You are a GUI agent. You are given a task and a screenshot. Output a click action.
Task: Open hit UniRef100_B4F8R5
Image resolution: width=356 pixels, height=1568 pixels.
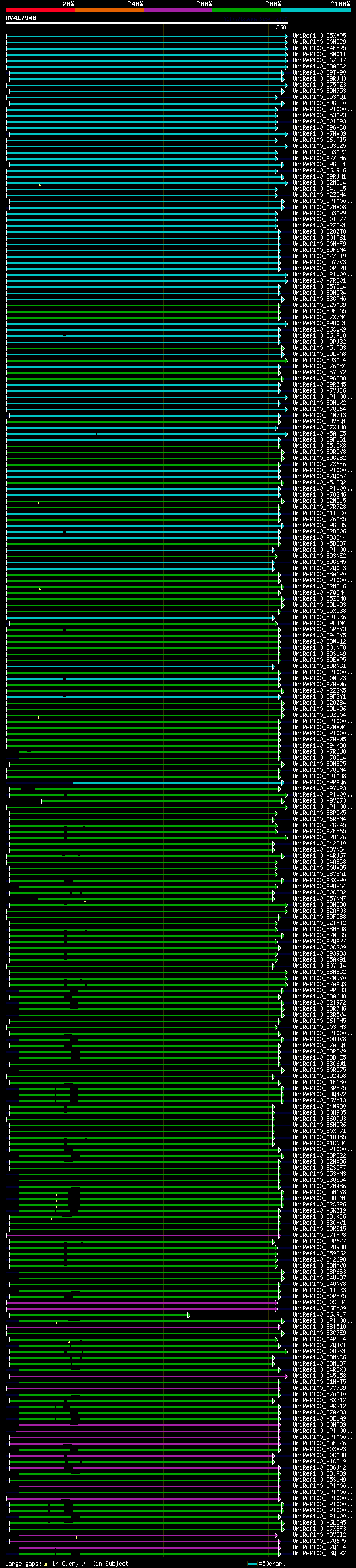pyautogui.click(x=319, y=48)
